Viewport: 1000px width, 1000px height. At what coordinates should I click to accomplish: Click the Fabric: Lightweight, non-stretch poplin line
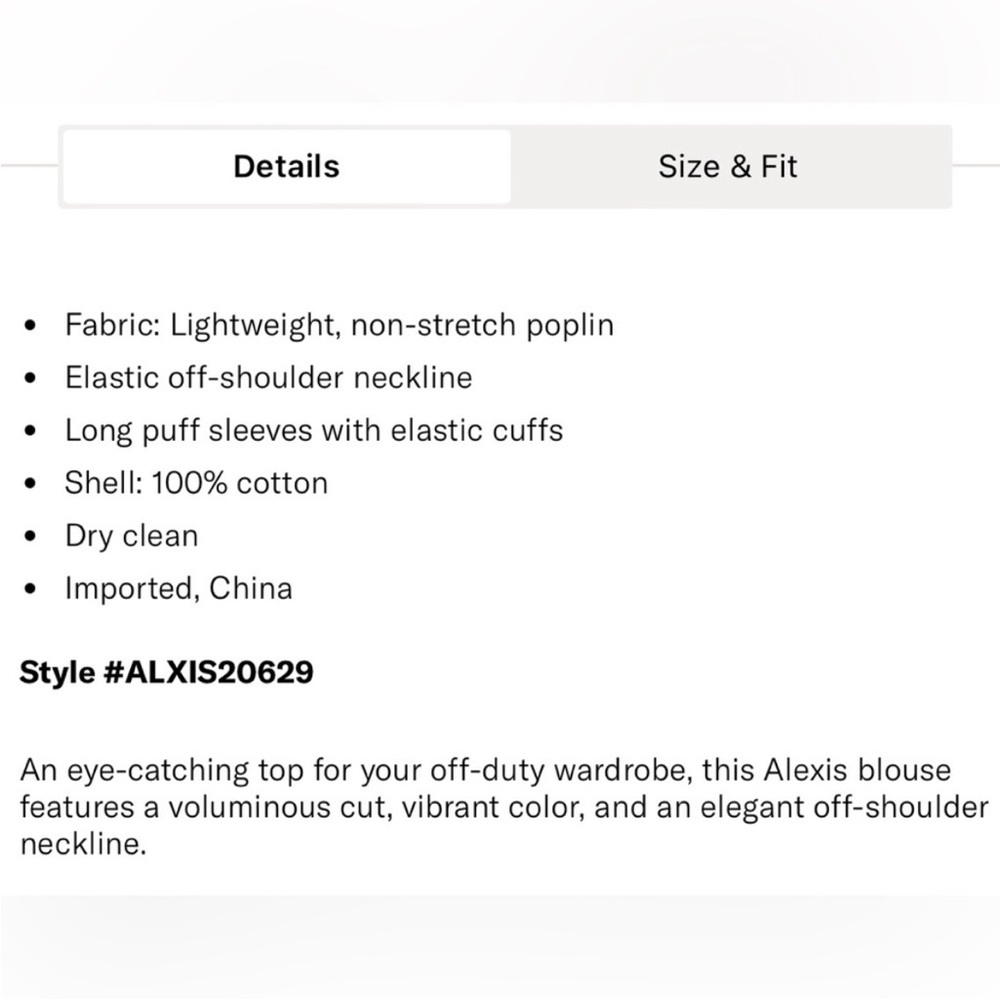(x=339, y=325)
